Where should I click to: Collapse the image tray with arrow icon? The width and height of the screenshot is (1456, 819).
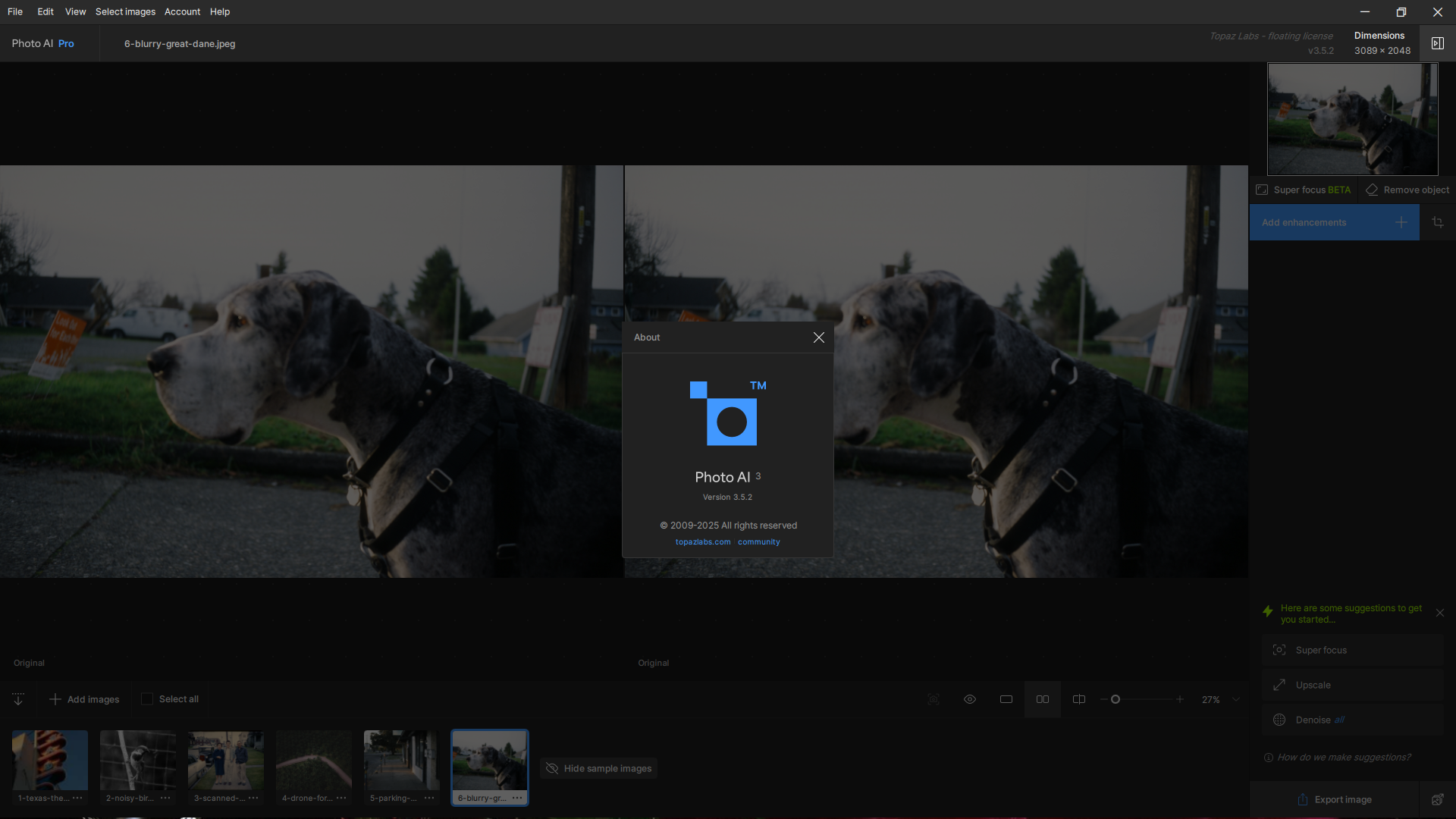(x=18, y=699)
